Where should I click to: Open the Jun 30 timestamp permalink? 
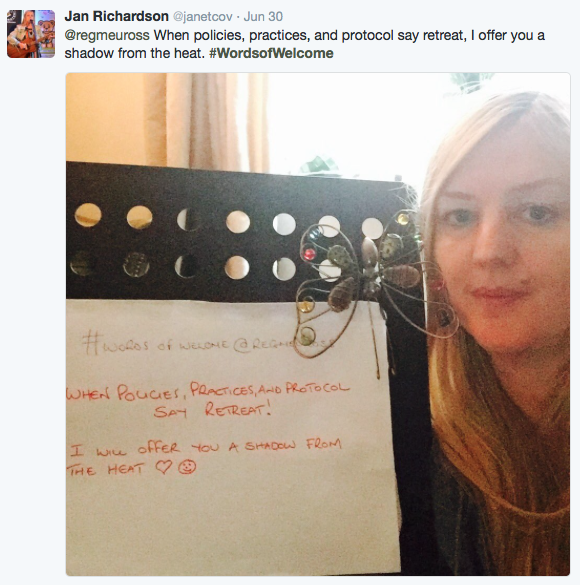263,17
